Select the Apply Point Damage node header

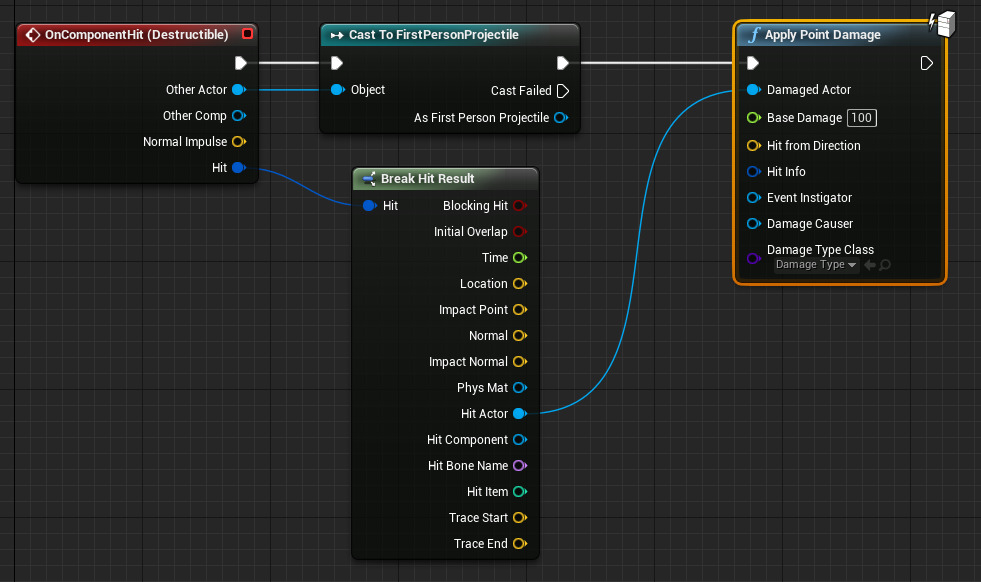pos(823,35)
